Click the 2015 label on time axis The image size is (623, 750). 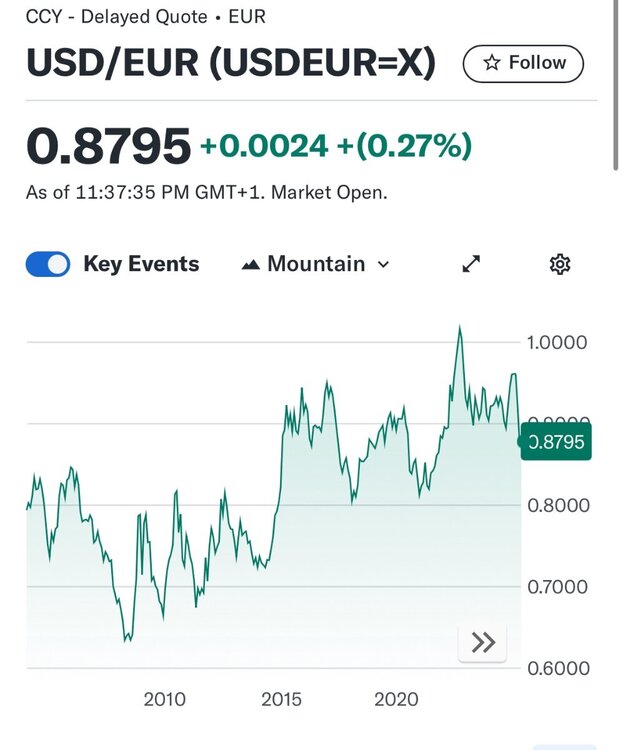pos(281,699)
